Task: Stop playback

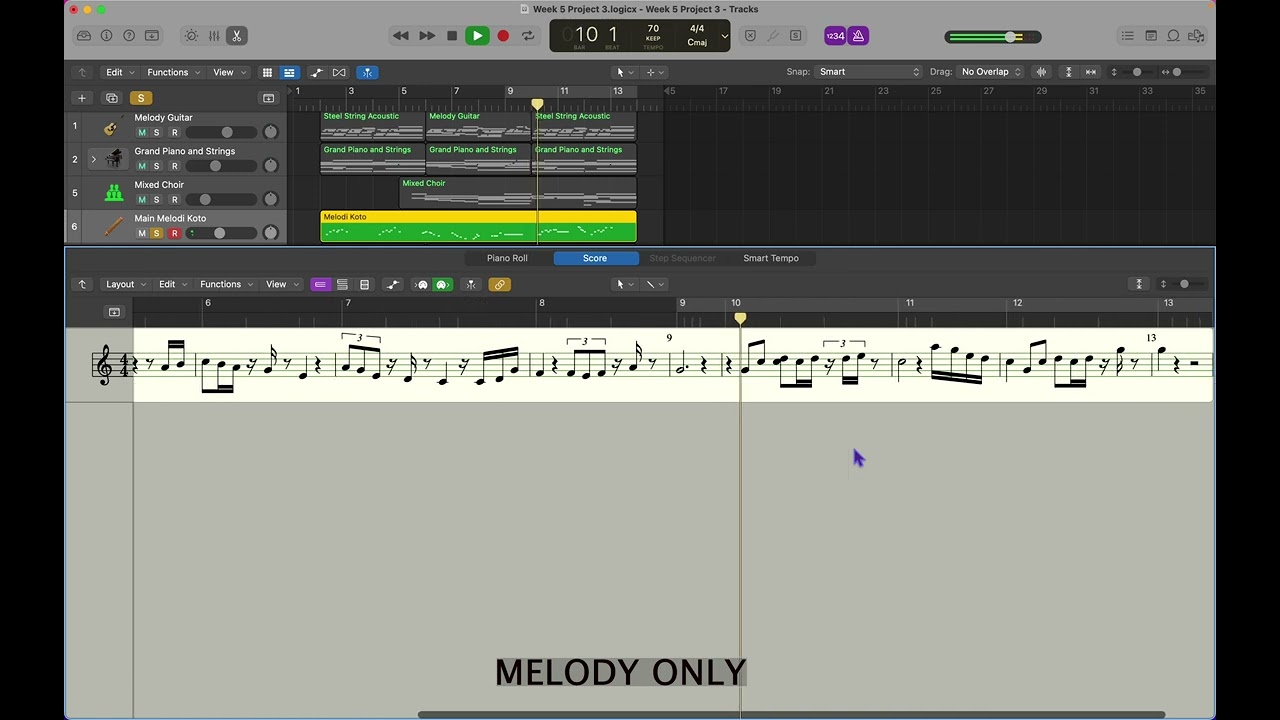Action: click(x=452, y=36)
